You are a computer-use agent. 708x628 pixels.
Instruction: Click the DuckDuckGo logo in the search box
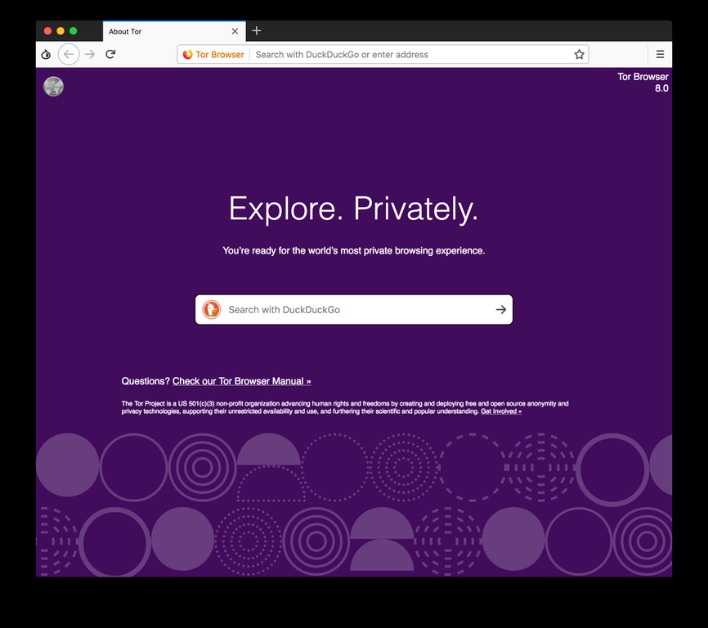[211, 310]
